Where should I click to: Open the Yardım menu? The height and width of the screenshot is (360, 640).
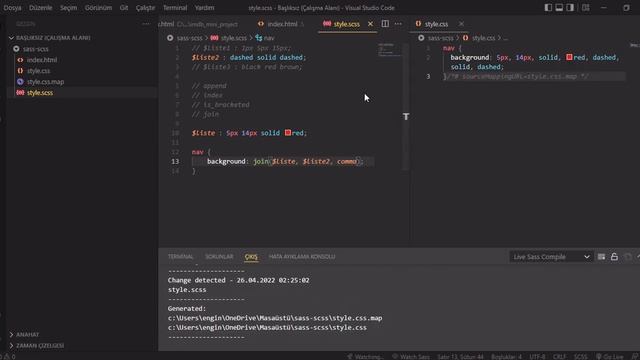tap(204, 8)
